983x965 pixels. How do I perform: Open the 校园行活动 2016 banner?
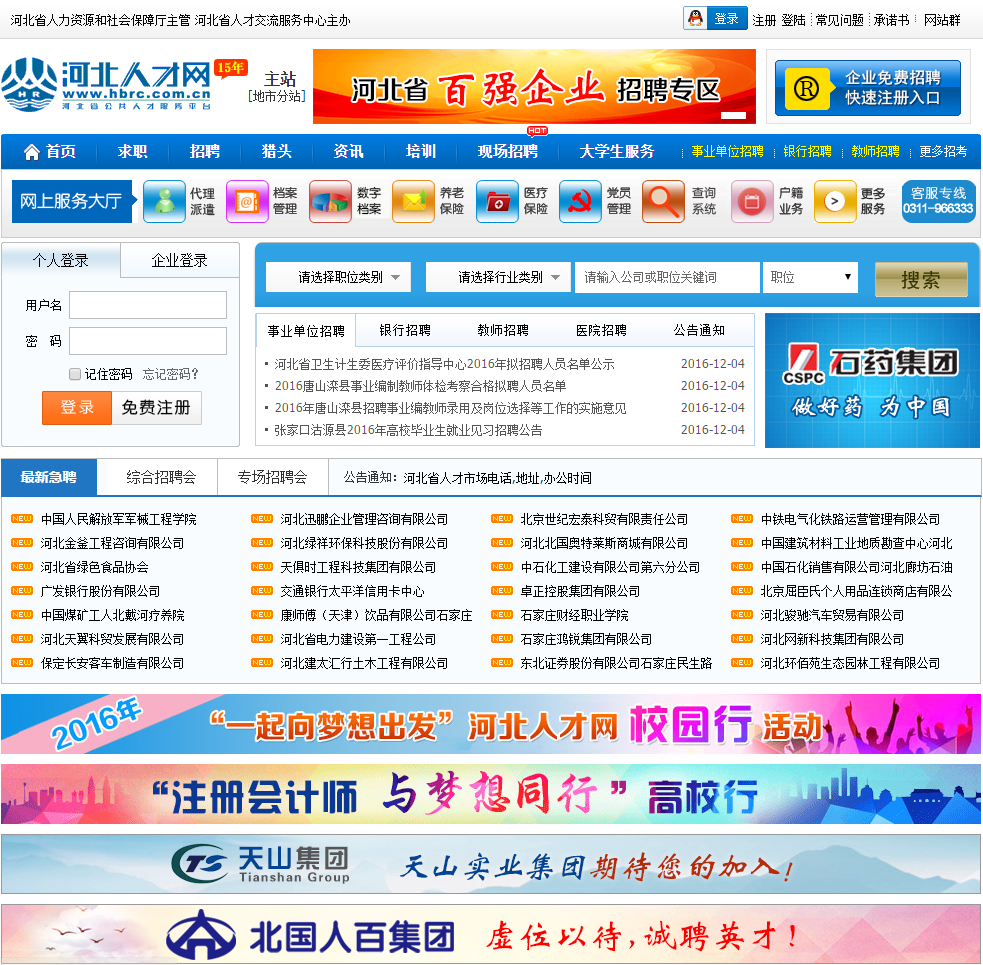point(491,724)
